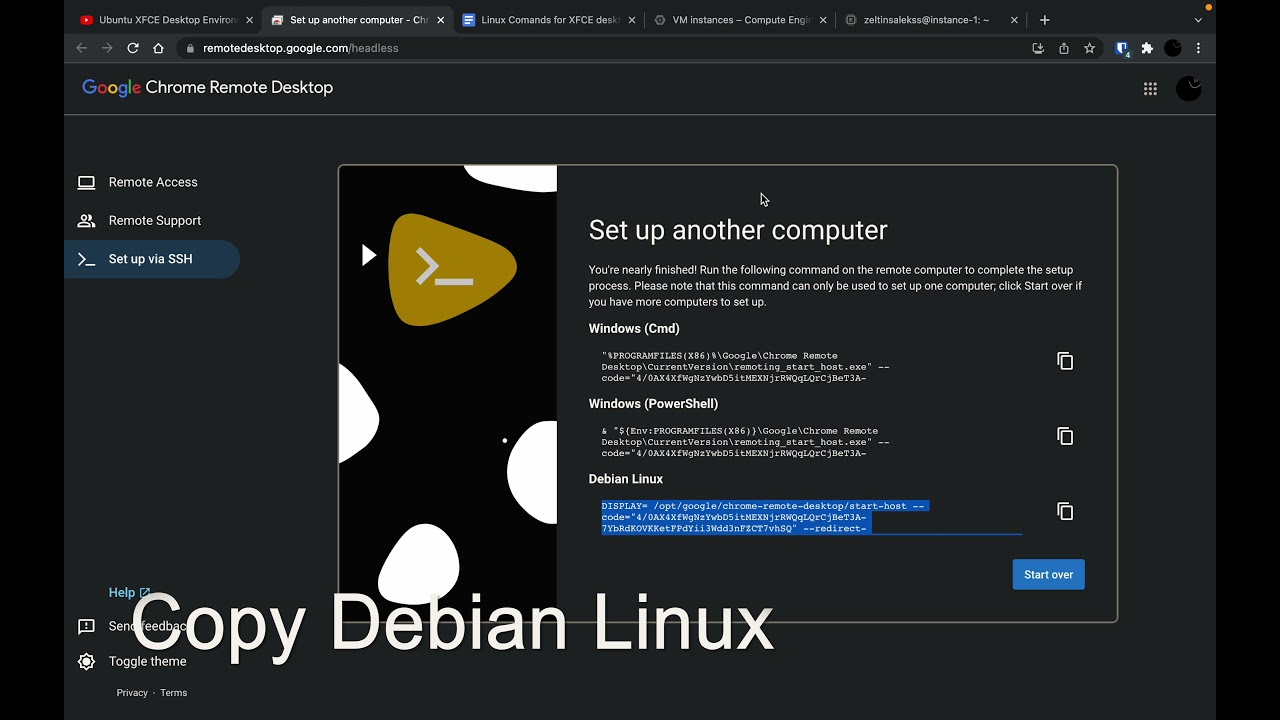Switch to VM instances Compute Engine tab
1280x720 pixels.
click(741, 20)
